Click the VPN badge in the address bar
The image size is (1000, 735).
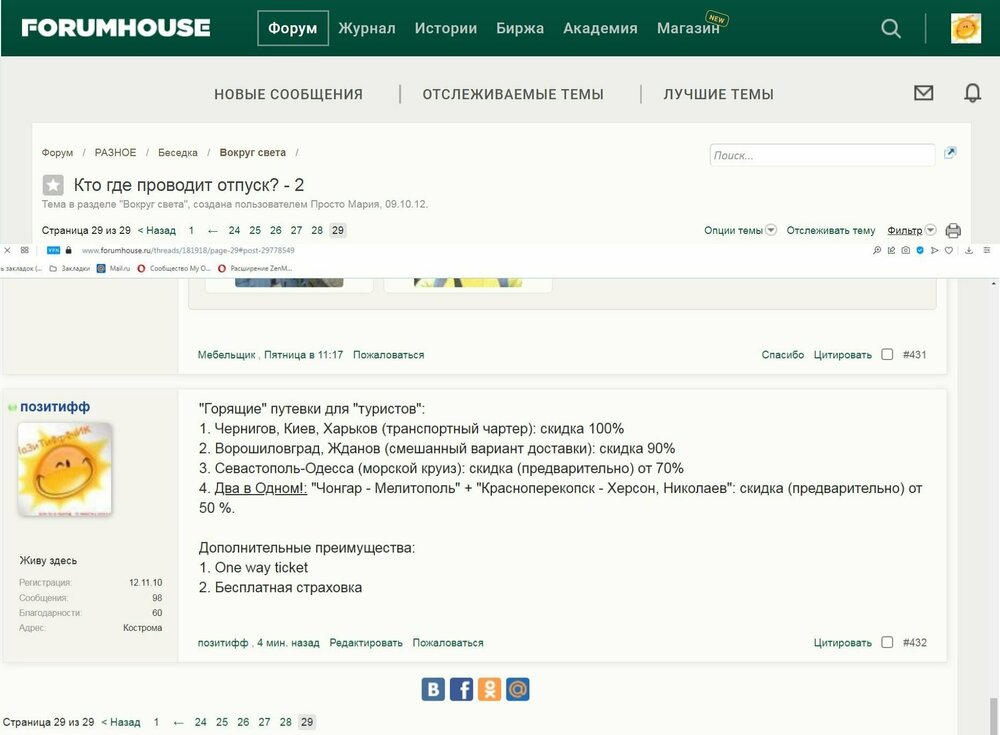click(x=54, y=250)
